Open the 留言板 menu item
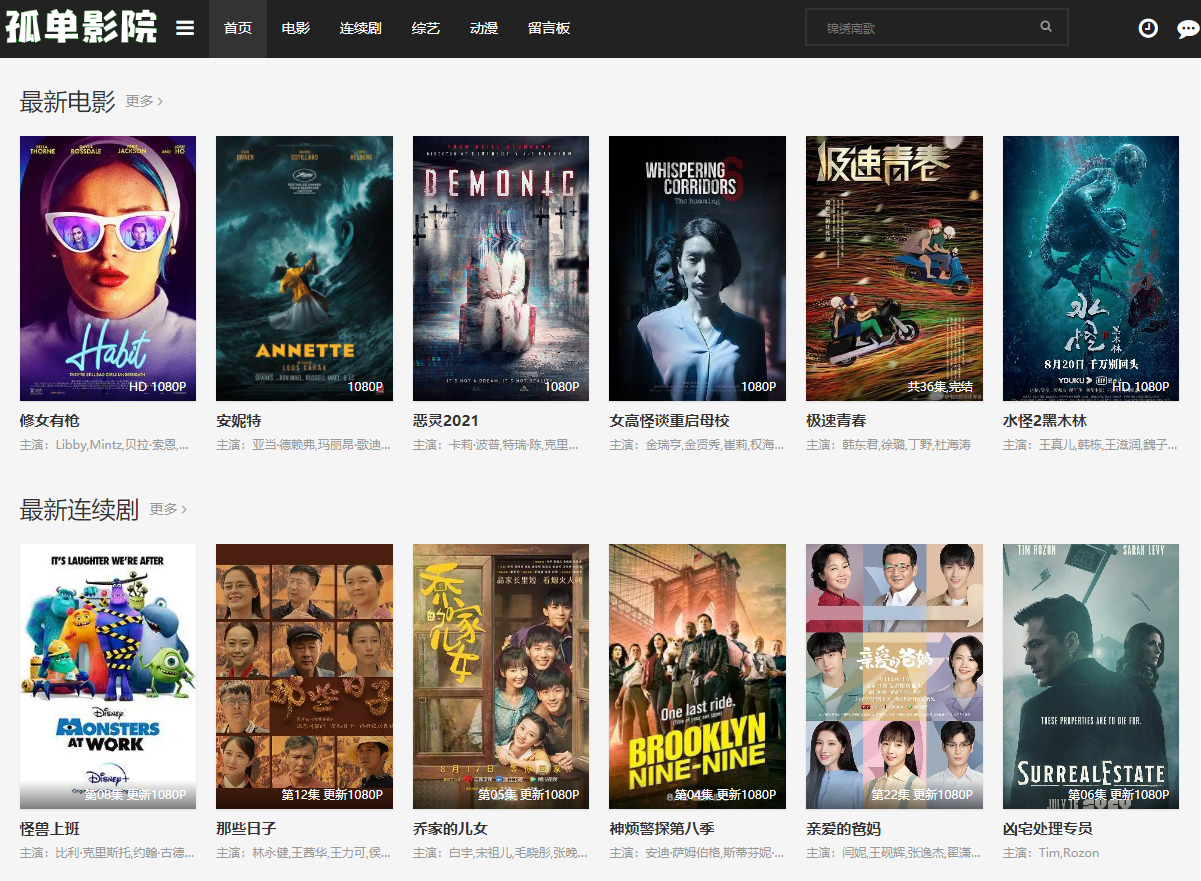This screenshot has height=881, width=1201. [x=549, y=28]
